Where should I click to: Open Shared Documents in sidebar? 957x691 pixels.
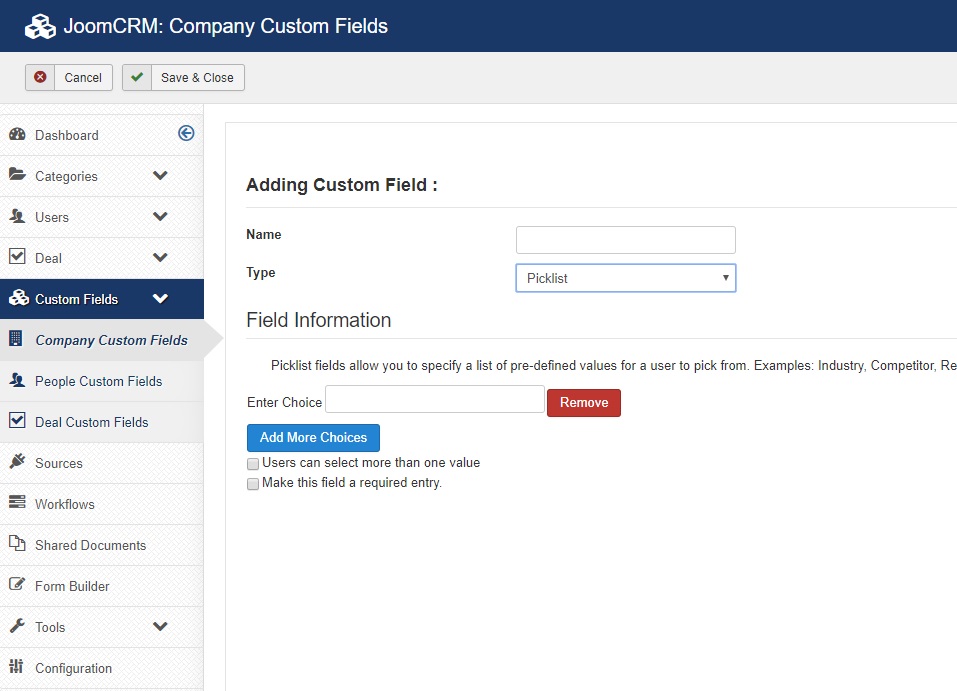point(101,544)
